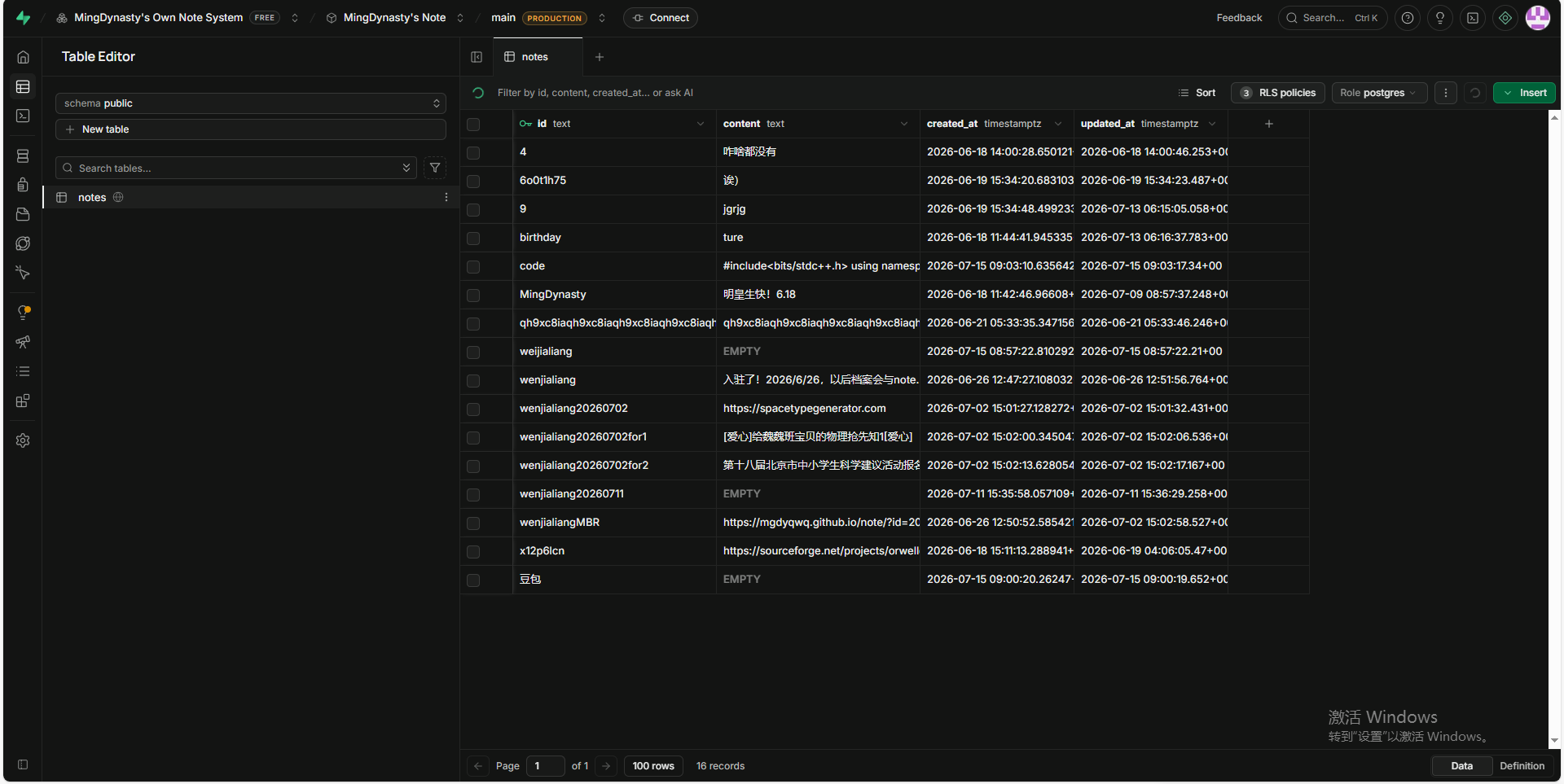This screenshot has height=784, width=1564.
Task: Open the Database icon in sidebar
Action: point(23,155)
